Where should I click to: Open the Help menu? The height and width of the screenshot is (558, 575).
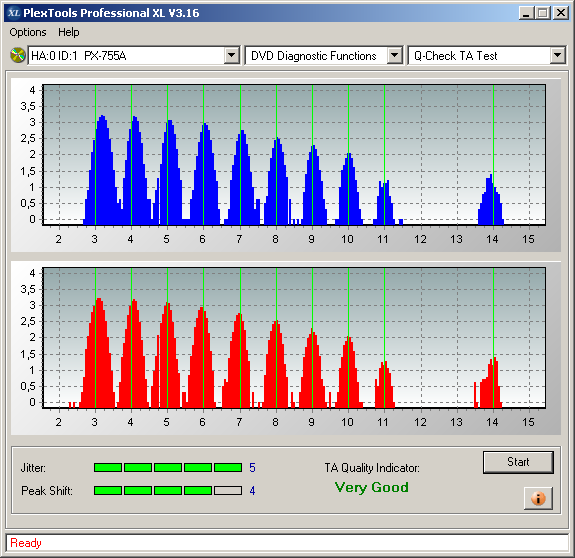coord(69,32)
